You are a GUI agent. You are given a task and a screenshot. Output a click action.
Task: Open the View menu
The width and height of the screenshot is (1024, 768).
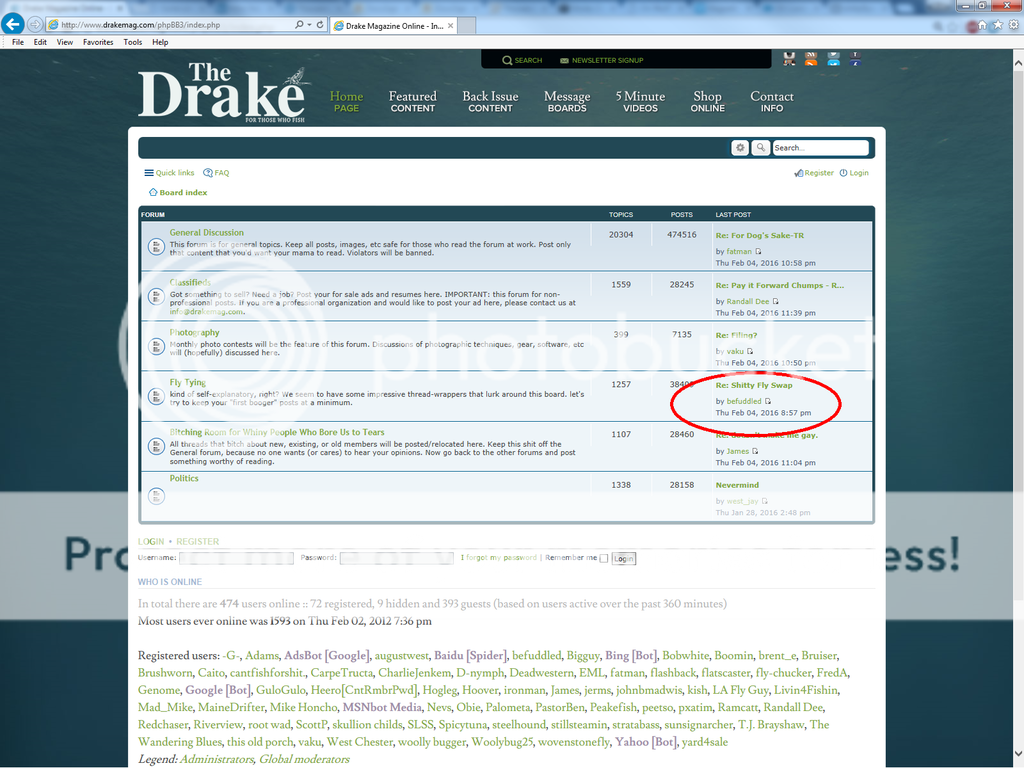tap(65, 42)
